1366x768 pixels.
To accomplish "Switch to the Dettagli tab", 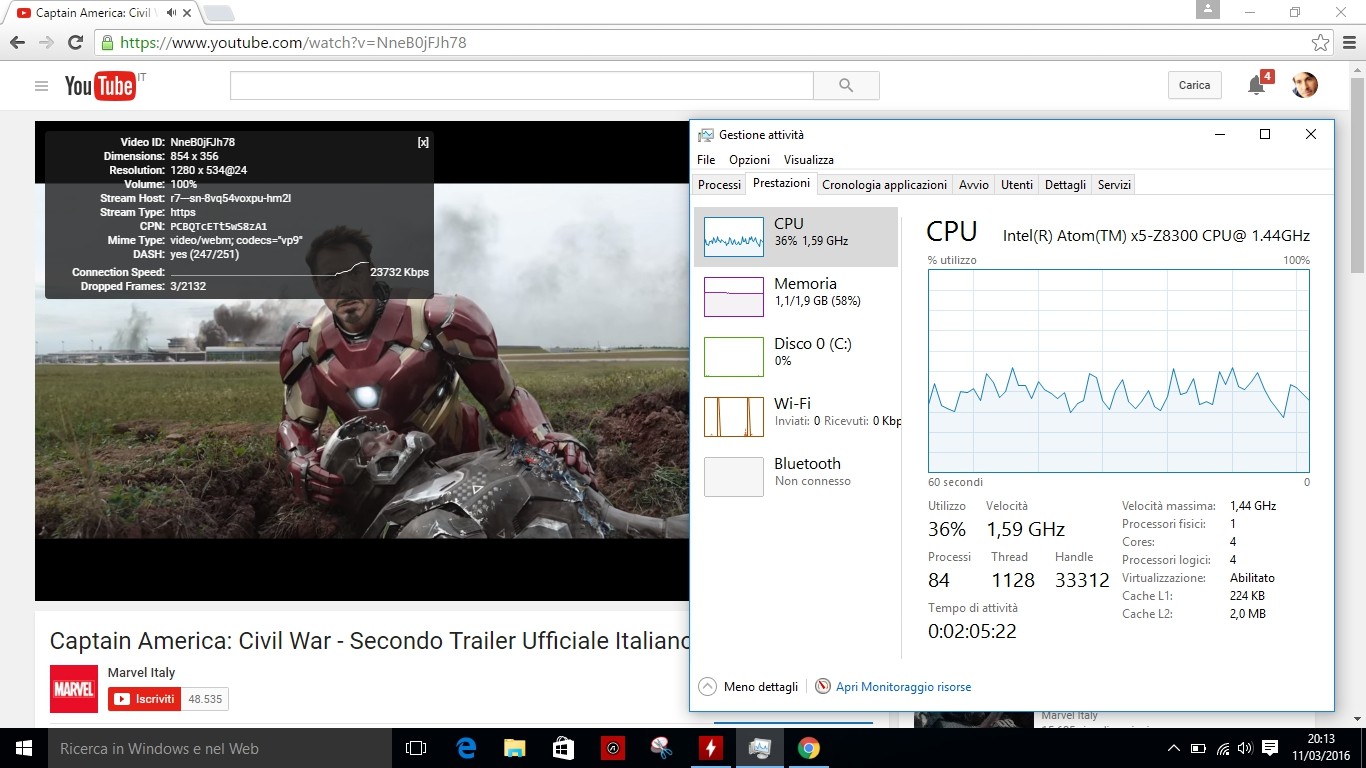I will [x=1065, y=185].
